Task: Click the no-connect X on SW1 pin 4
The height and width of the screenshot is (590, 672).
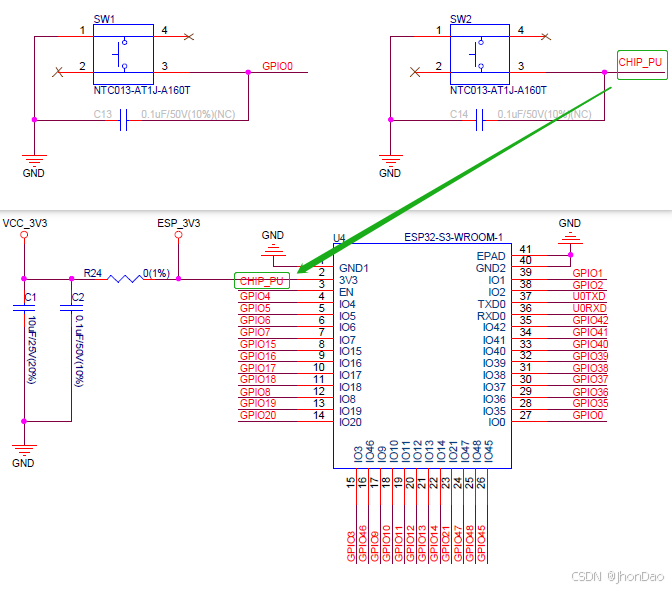Action: [189, 37]
